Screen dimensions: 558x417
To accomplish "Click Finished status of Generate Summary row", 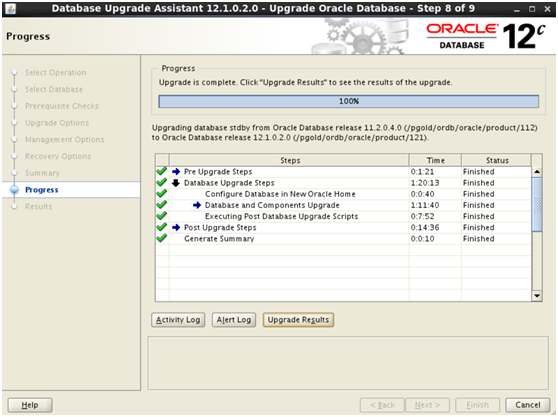I will point(479,239).
